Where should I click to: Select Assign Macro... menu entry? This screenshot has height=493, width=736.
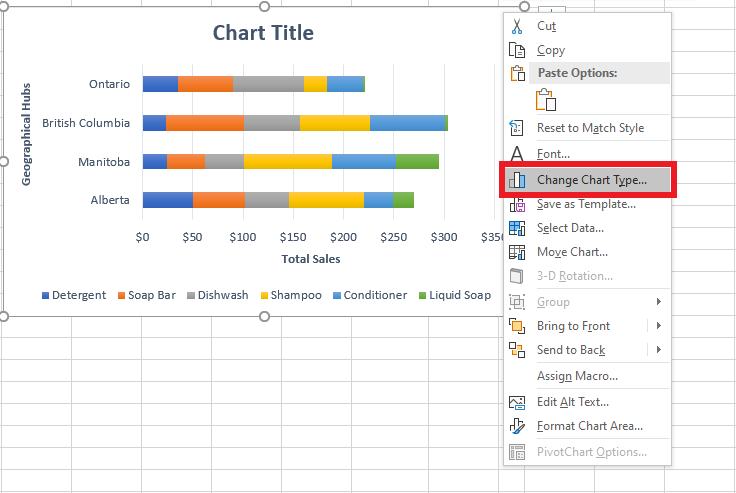pyautogui.click(x=588, y=376)
